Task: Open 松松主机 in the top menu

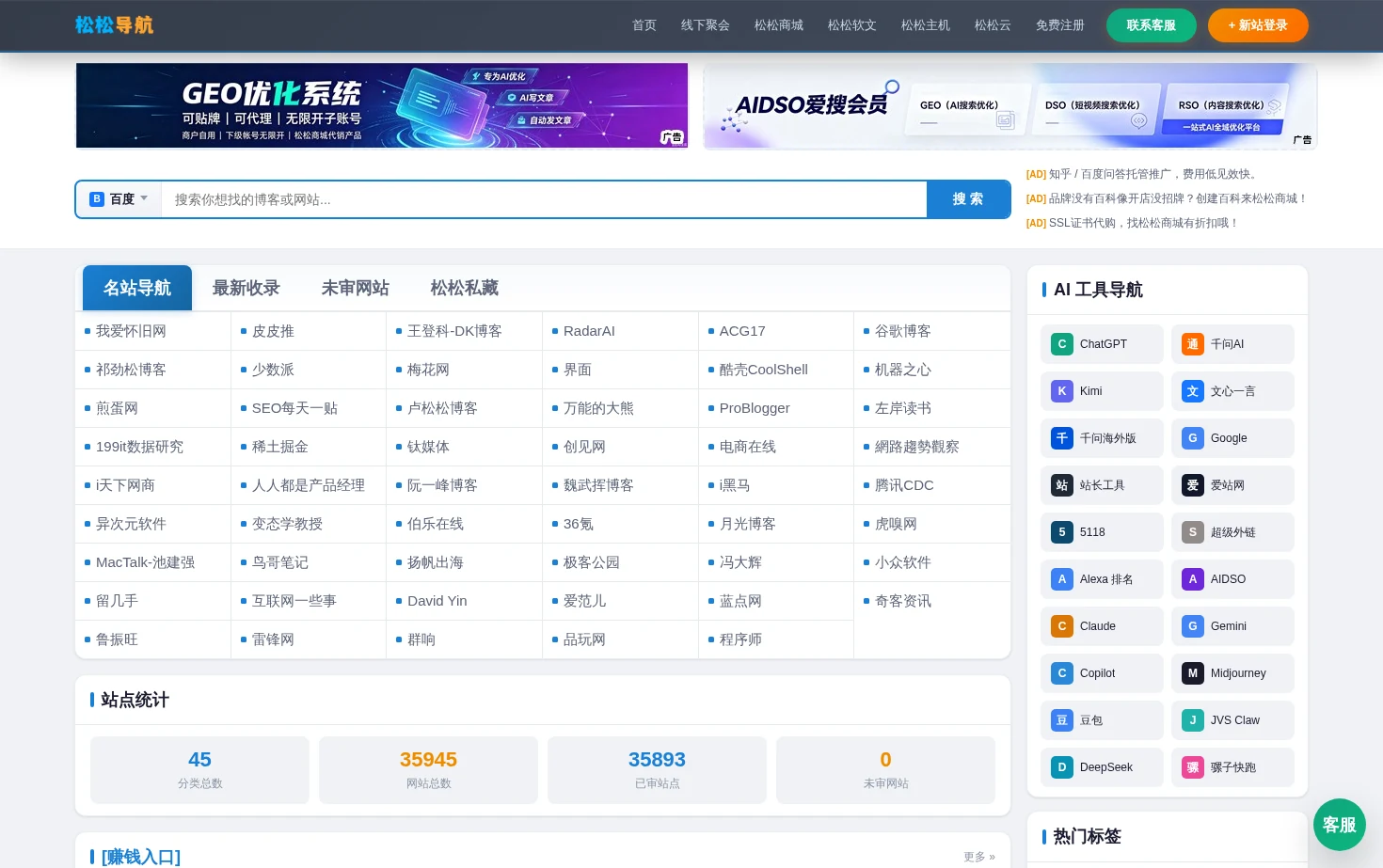Action: (926, 25)
